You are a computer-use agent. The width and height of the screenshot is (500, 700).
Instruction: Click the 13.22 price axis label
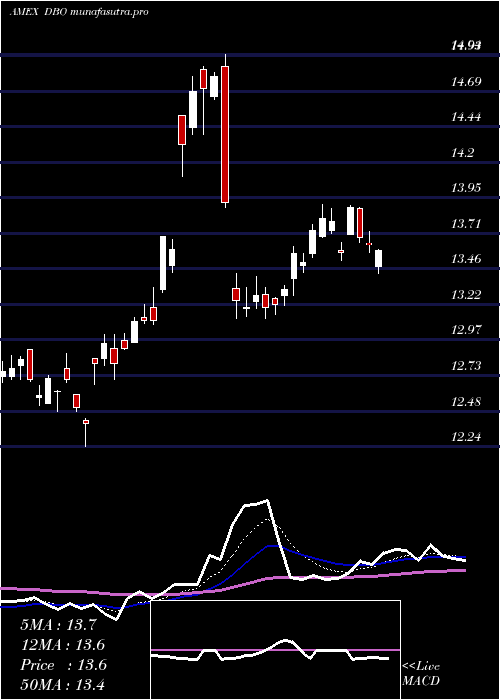point(466,295)
